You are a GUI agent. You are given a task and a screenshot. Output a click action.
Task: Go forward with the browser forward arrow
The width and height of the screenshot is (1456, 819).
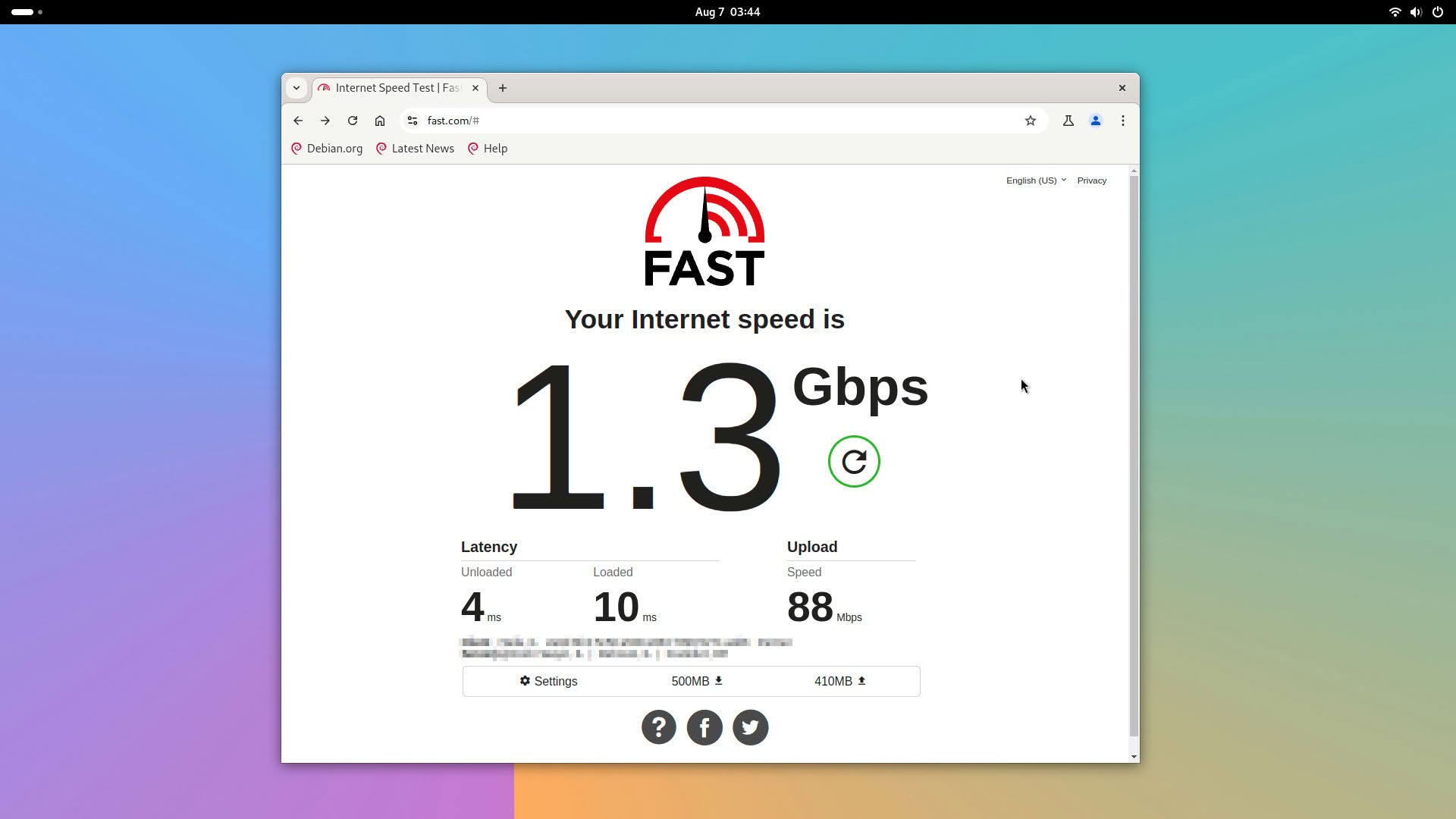click(325, 121)
